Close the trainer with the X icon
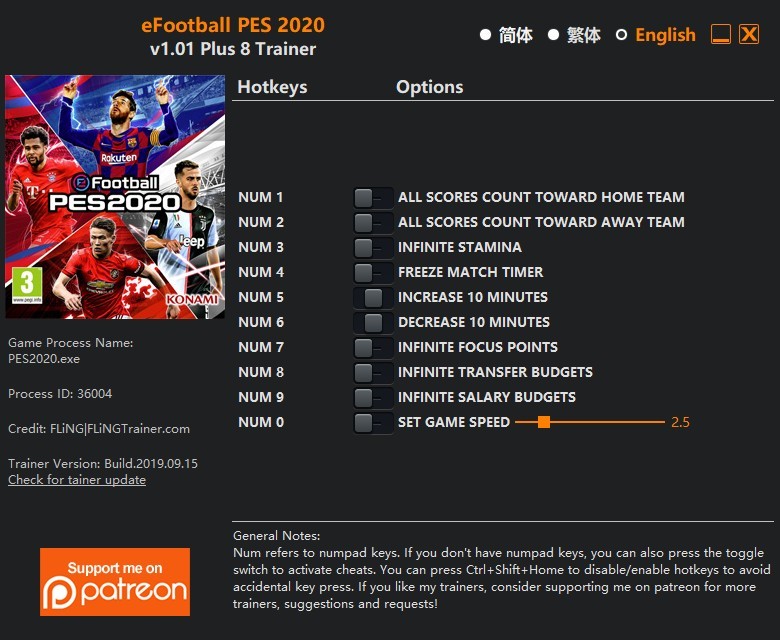 point(749,34)
